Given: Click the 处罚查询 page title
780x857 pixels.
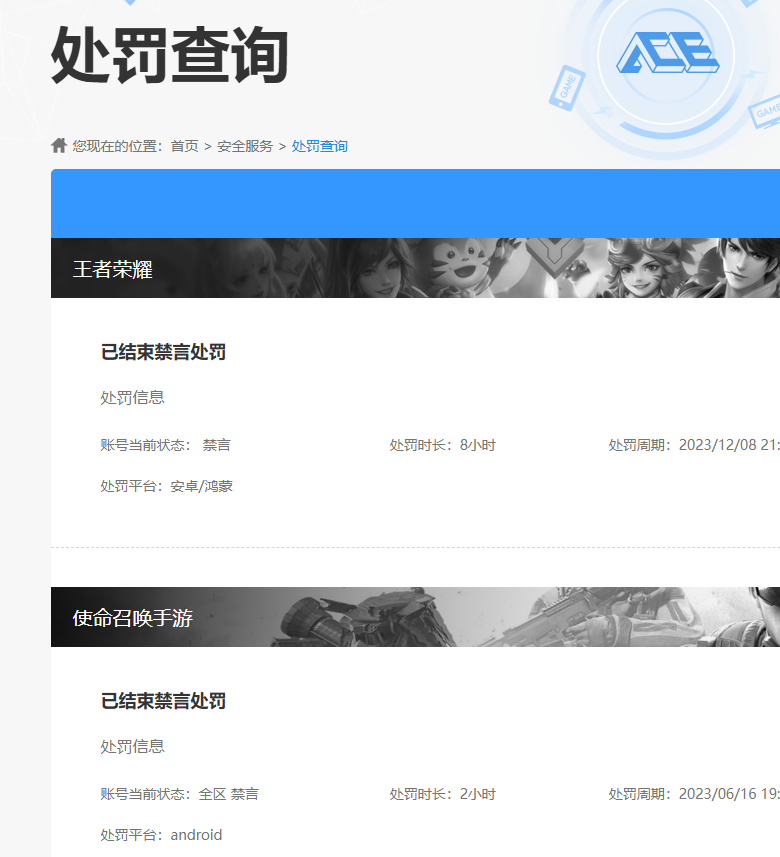Looking at the screenshot, I should click(169, 55).
